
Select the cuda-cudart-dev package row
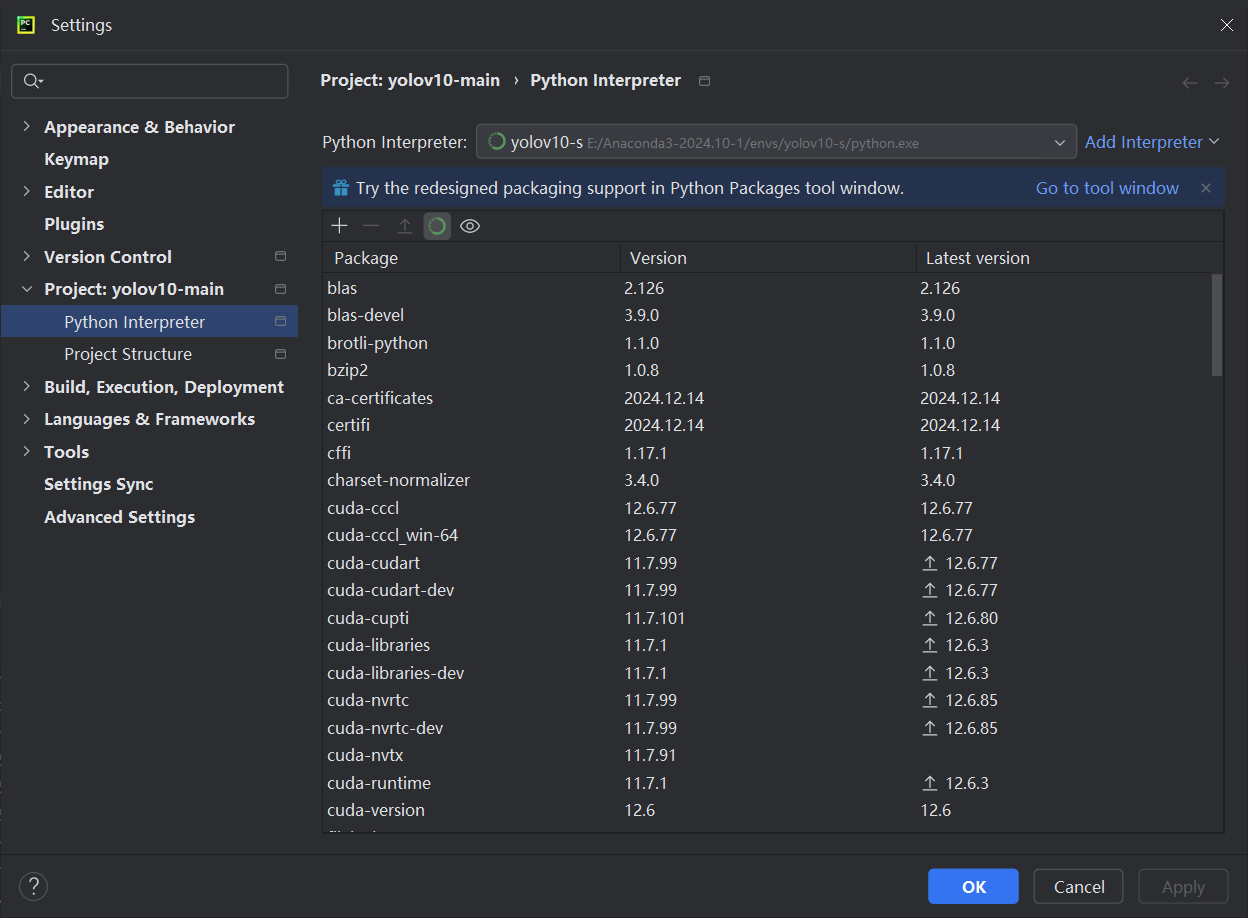click(x=766, y=590)
